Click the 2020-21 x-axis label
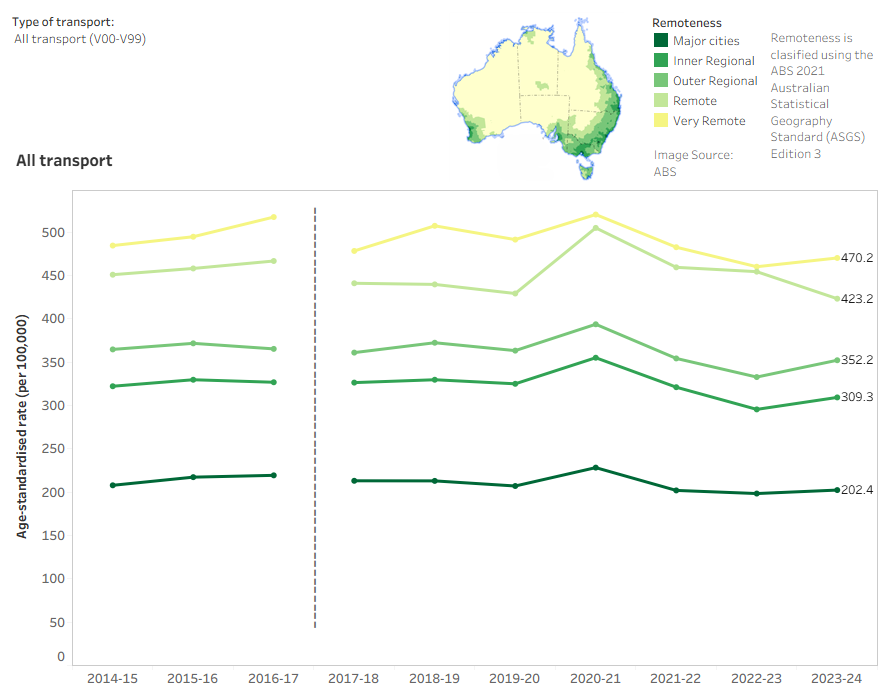Image resolution: width=890 pixels, height=700 pixels. point(595,678)
